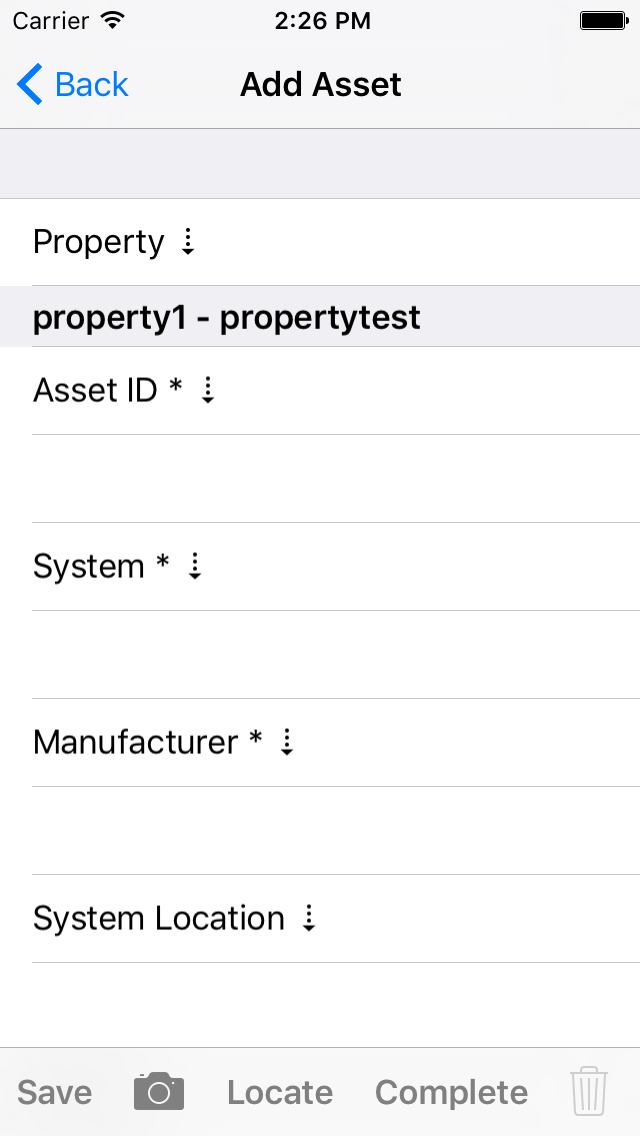Tap the Locate toolbar button
640x1136 pixels.
click(x=280, y=1093)
